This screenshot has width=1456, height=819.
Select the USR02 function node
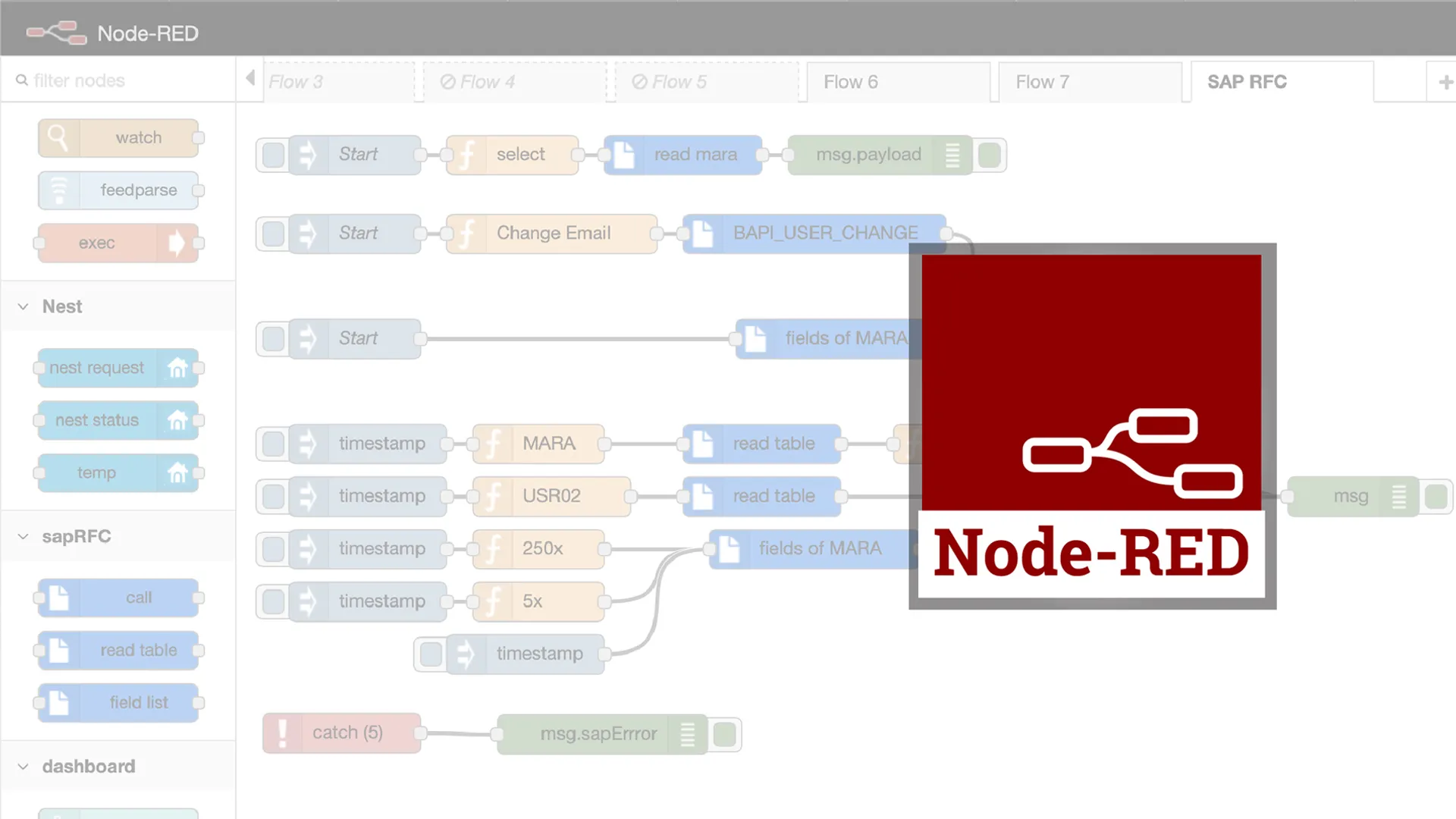pyautogui.click(x=552, y=497)
